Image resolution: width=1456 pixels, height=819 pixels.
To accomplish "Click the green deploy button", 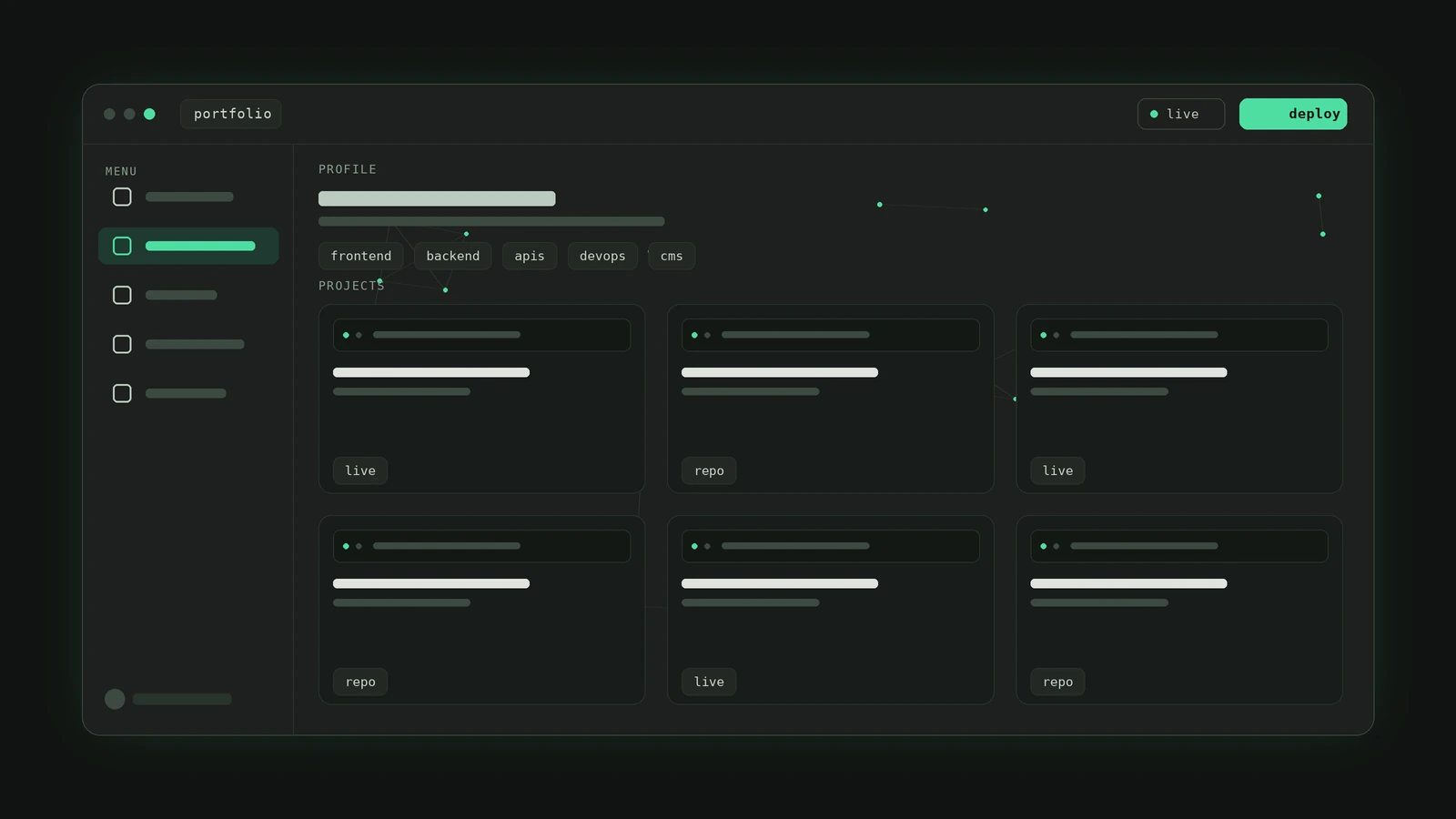I will click(x=1292, y=114).
